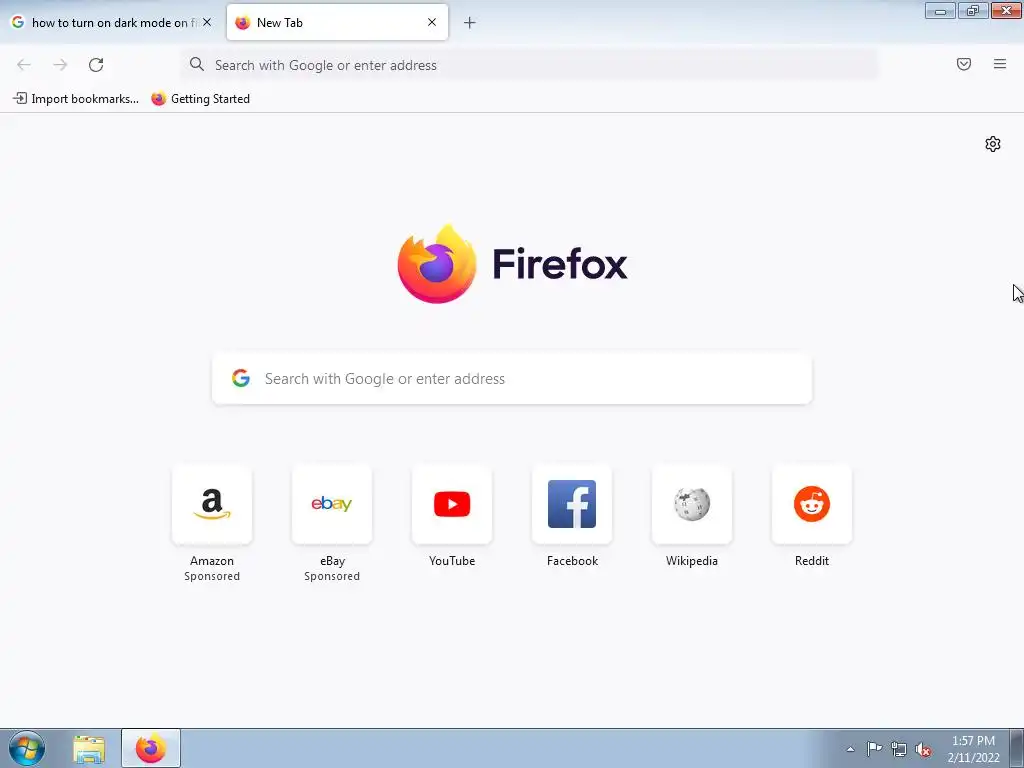1024x768 pixels.
Task: Click the address bar search field
Action: (529, 65)
